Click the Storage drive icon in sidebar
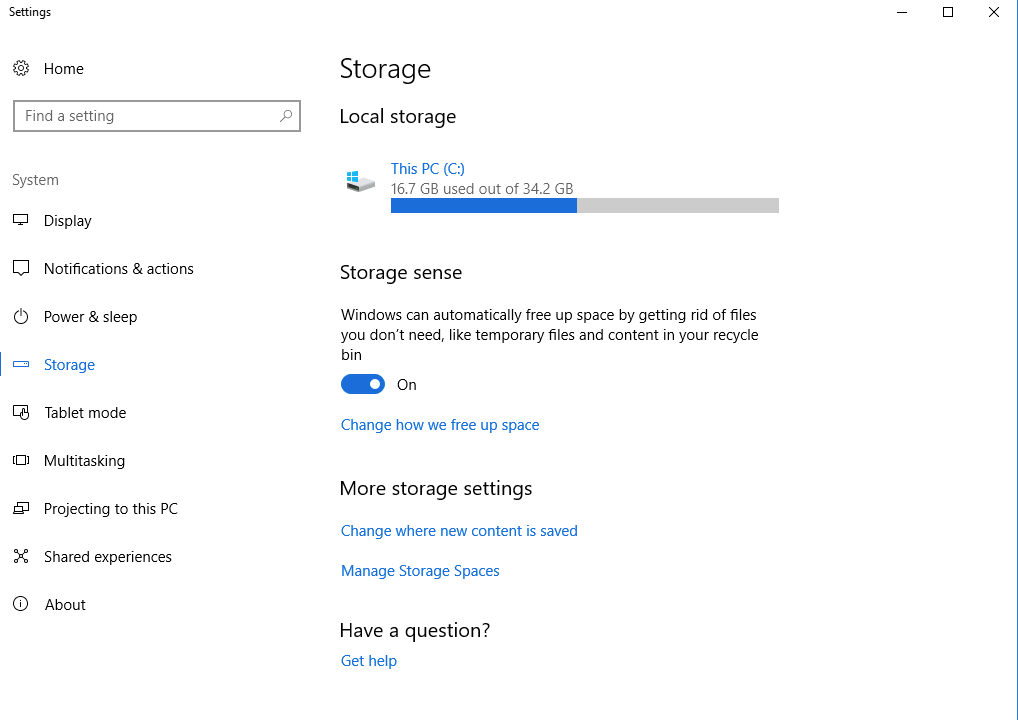The image size is (1018, 720). pos(21,364)
